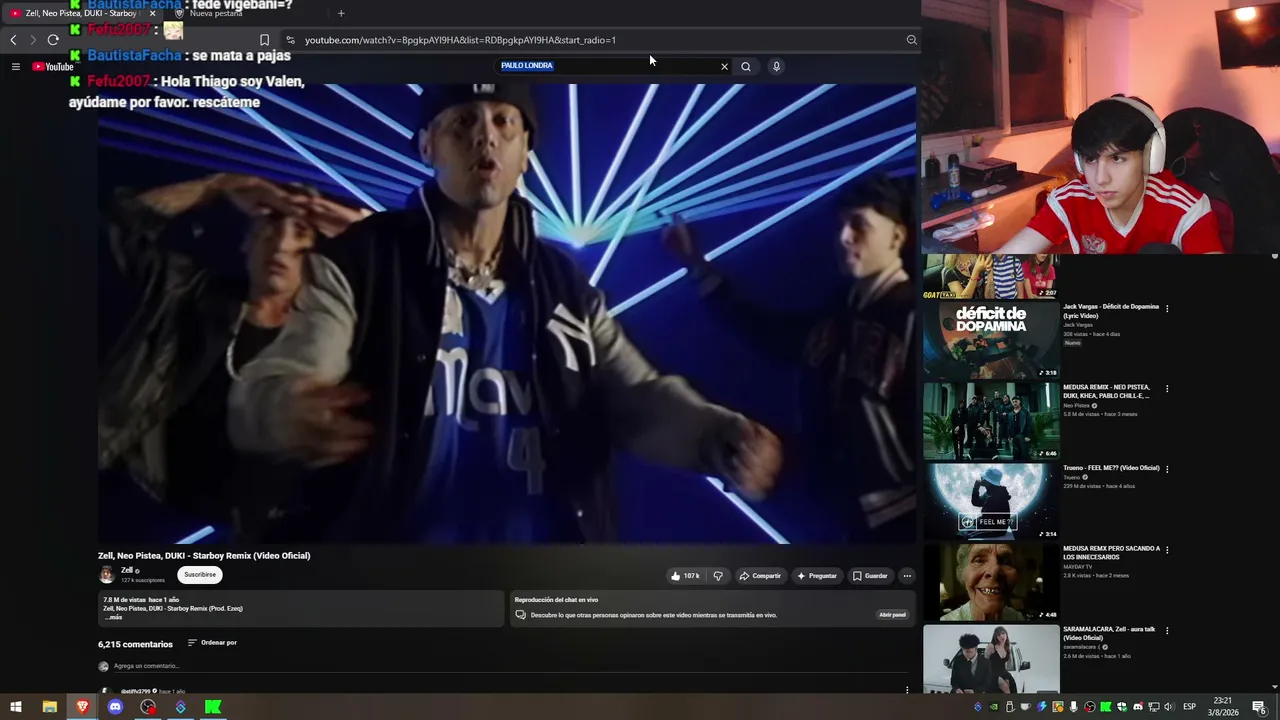1280x720 pixels.
Task: Open Brave browser from the taskbar
Action: pyautogui.click(x=82, y=707)
